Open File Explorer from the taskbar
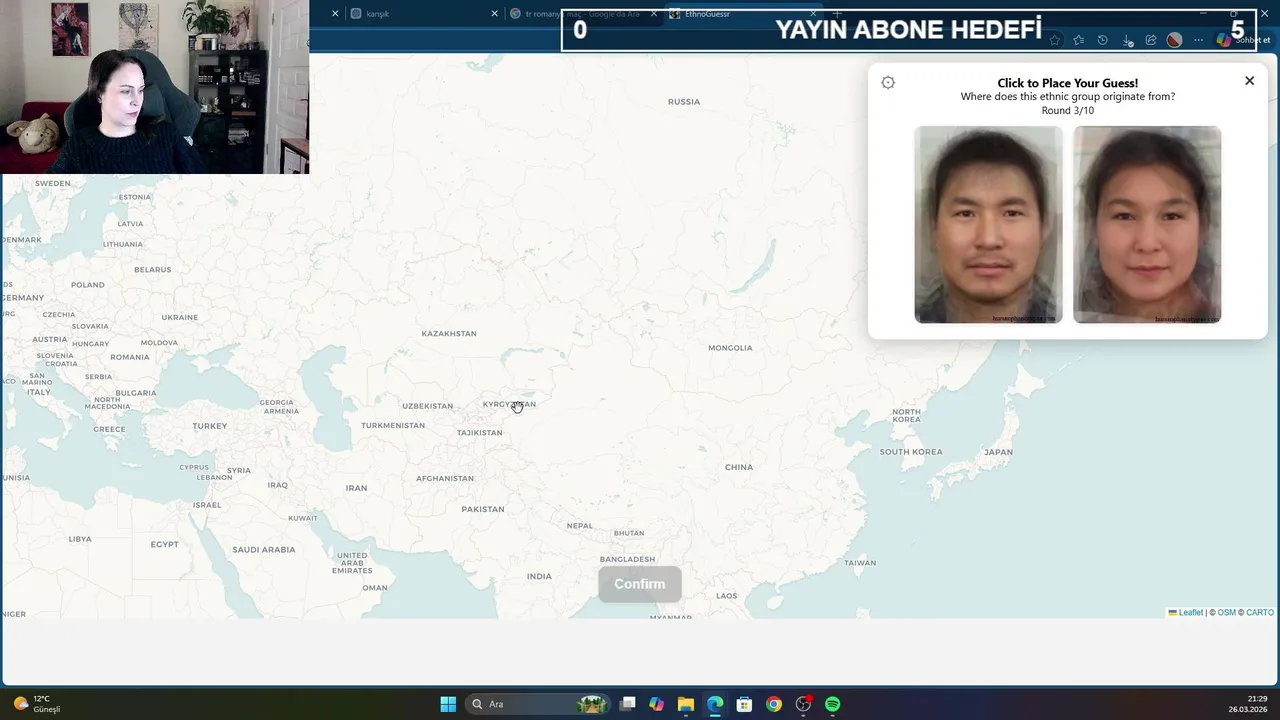Viewport: 1280px width, 720px height. pos(686,704)
